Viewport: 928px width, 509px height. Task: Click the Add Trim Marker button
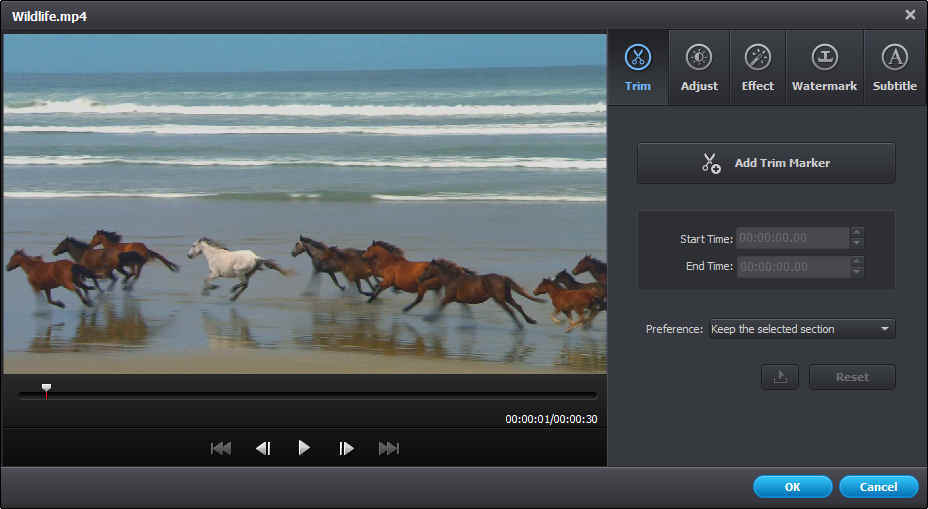[x=766, y=163]
